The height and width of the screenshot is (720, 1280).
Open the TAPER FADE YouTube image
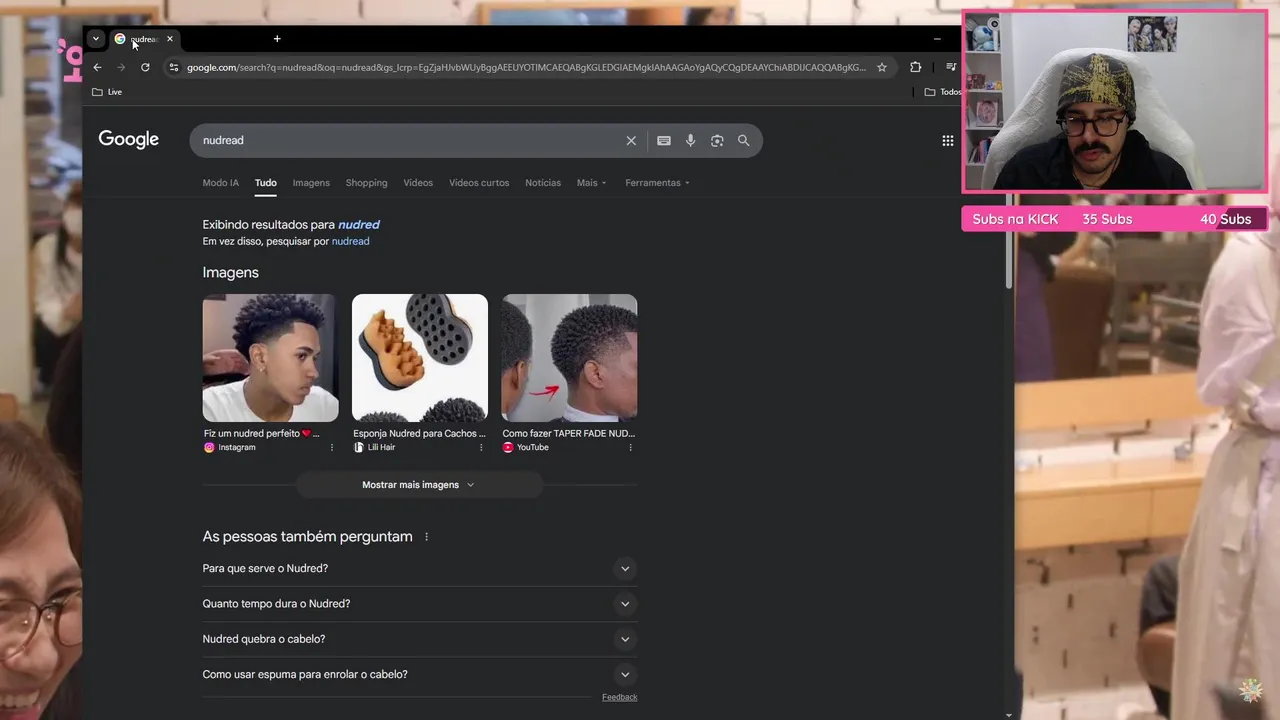[x=569, y=358]
